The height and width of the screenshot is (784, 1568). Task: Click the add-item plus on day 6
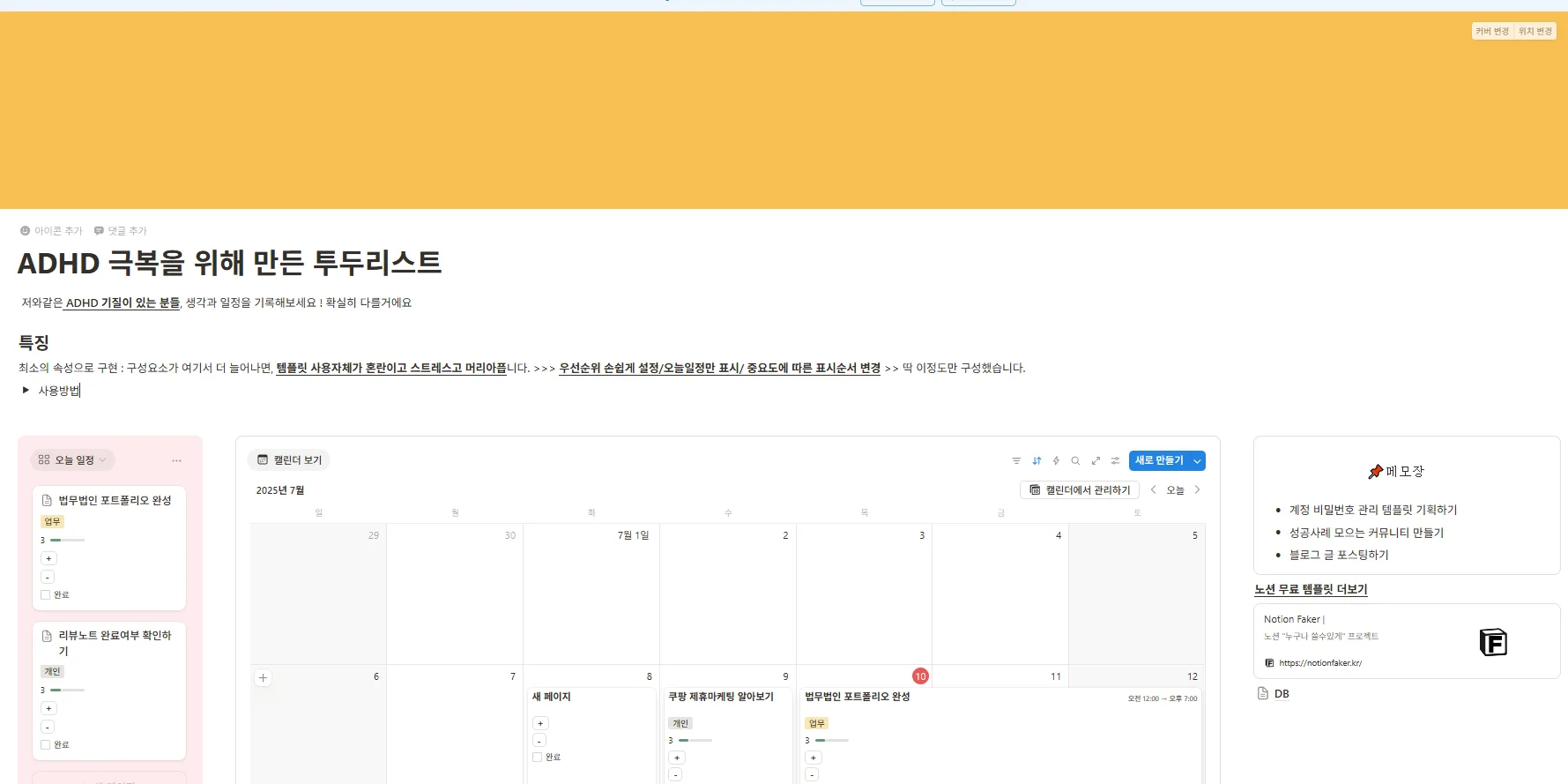[x=263, y=678]
